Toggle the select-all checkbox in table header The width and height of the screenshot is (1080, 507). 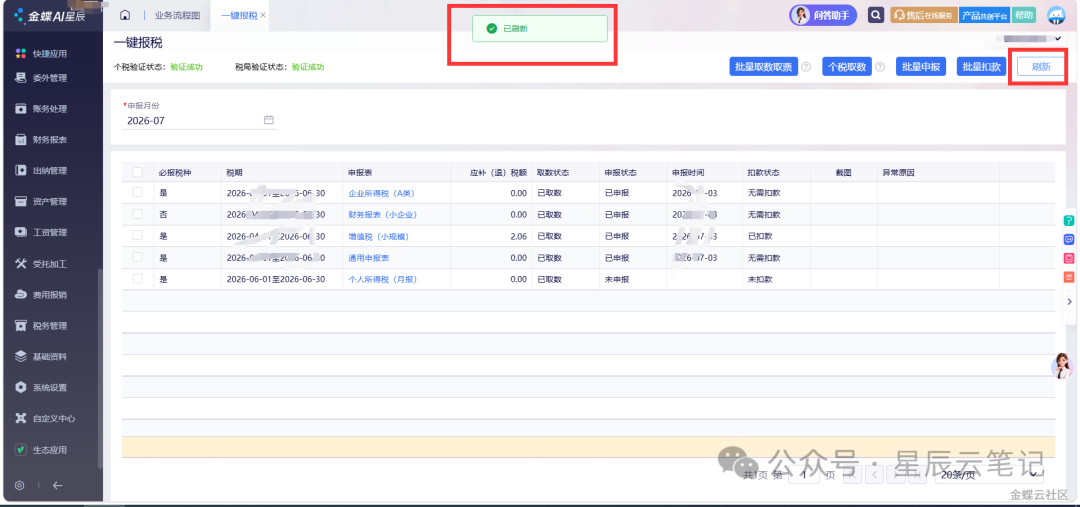pyautogui.click(x=138, y=172)
